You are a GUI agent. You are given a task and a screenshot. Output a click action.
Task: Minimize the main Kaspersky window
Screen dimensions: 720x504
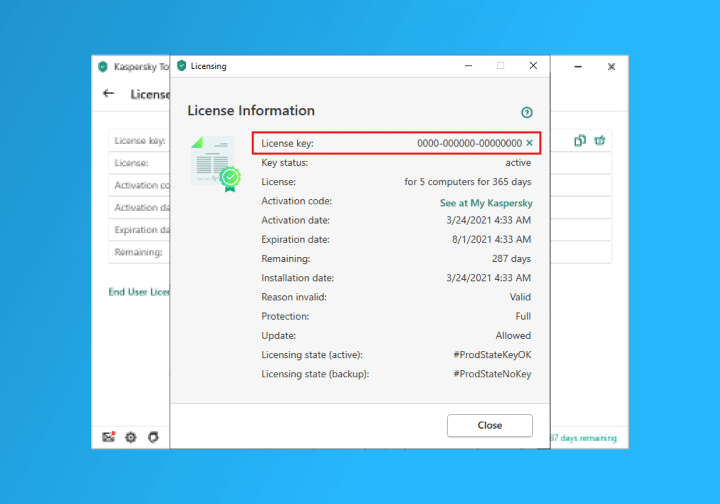click(577, 67)
